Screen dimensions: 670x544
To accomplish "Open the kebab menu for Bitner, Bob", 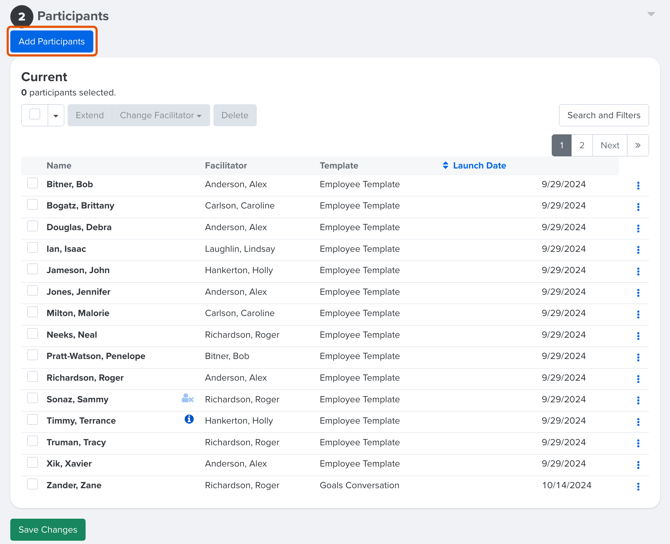I will click(x=638, y=185).
